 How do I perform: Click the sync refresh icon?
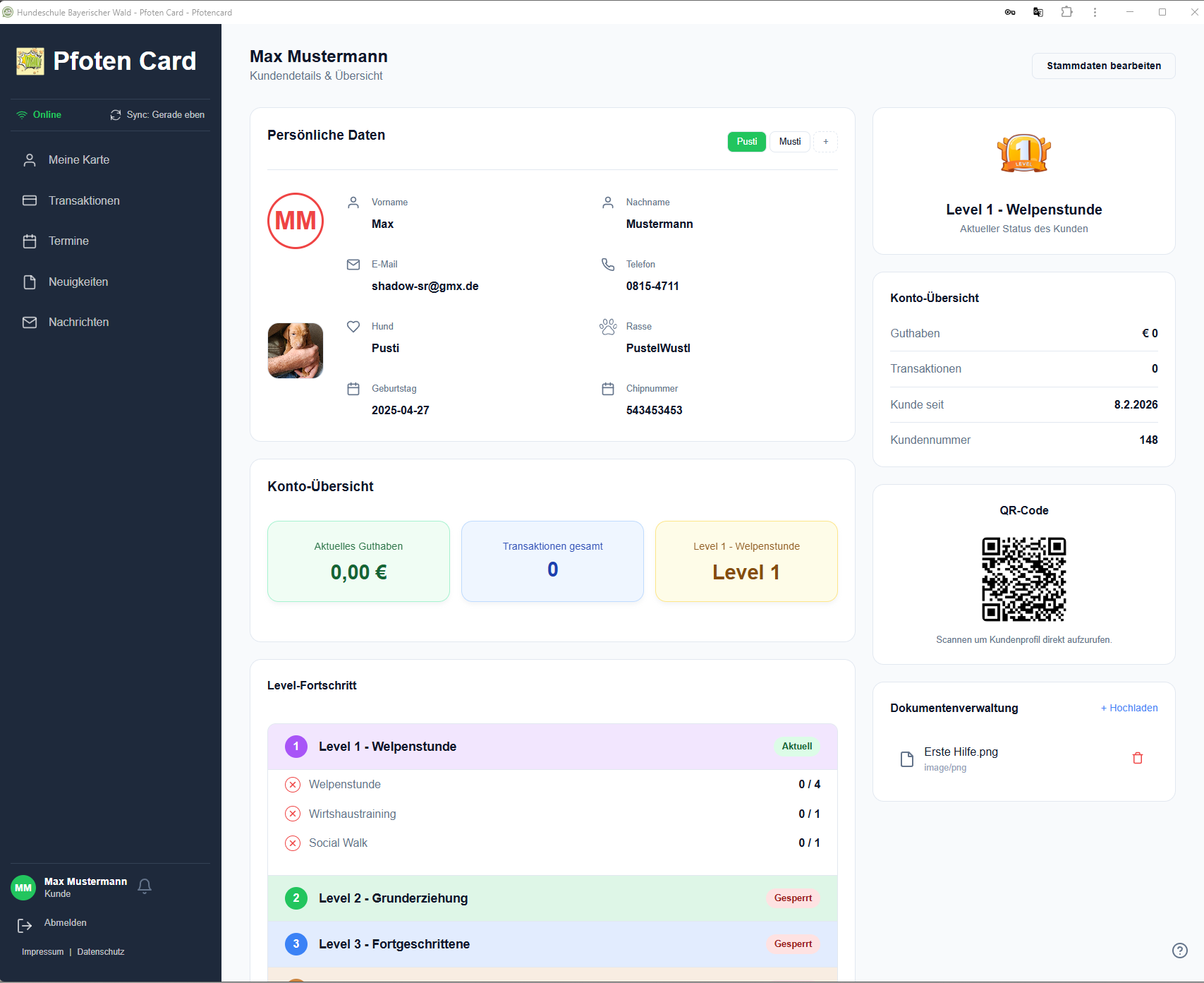[116, 115]
